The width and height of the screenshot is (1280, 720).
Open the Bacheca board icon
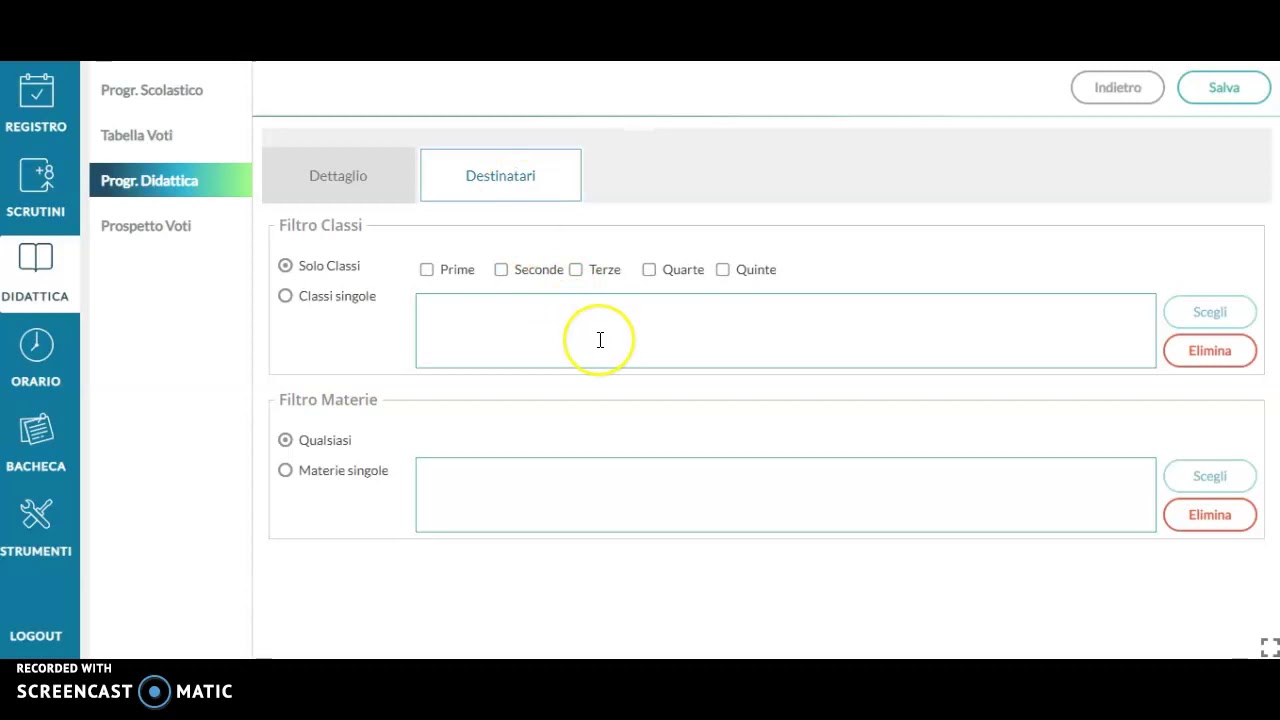pyautogui.click(x=36, y=431)
